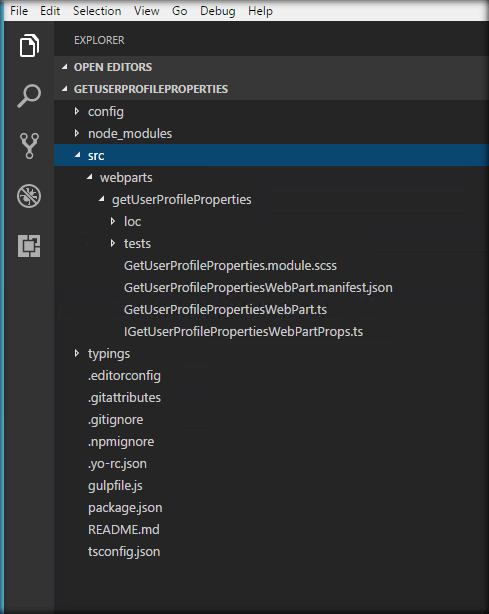Open gulpfile.js in the explorer

click(x=115, y=486)
